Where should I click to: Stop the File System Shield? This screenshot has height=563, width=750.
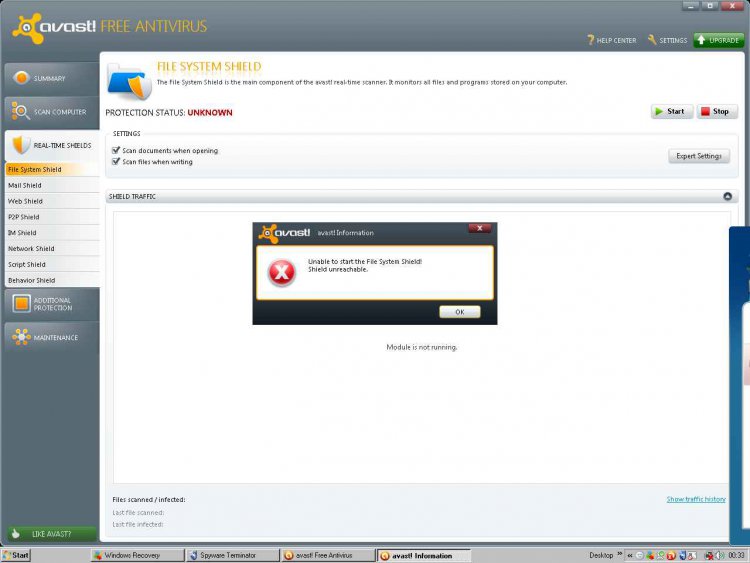pos(717,111)
